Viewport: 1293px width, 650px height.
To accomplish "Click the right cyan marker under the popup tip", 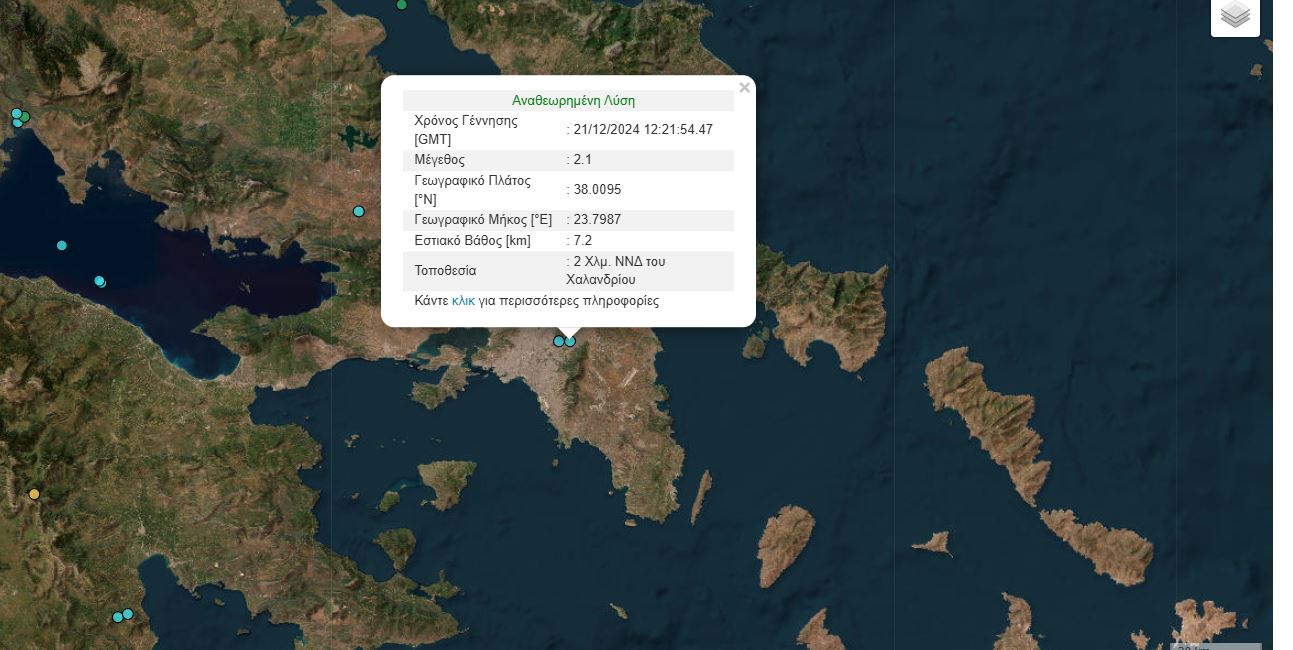I will [x=571, y=341].
